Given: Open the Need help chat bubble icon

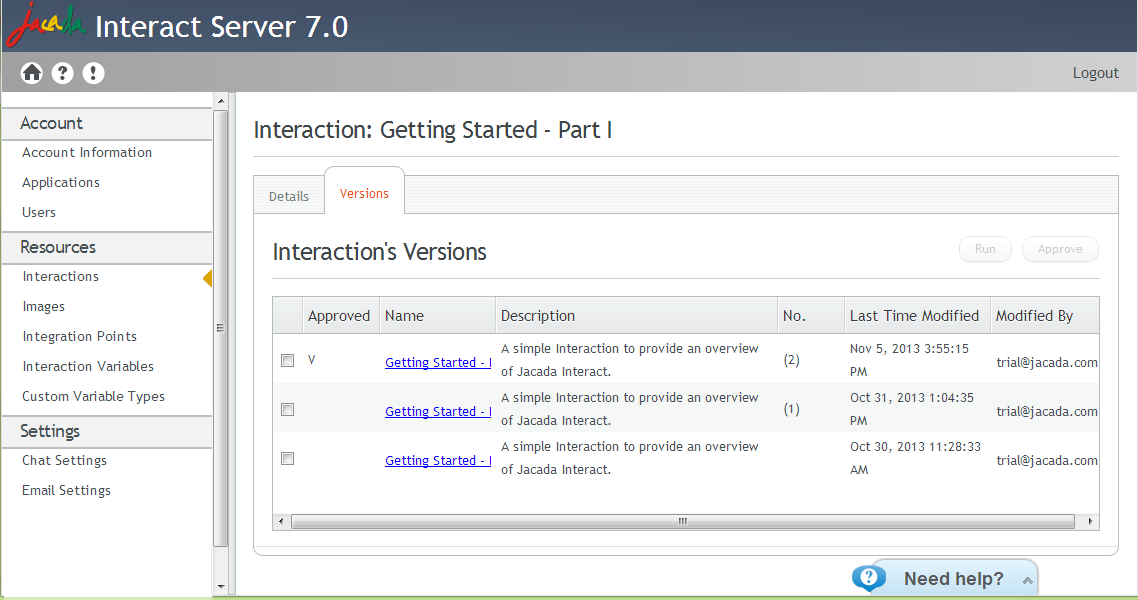Looking at the screenshot, I should (x=869, y=578).
